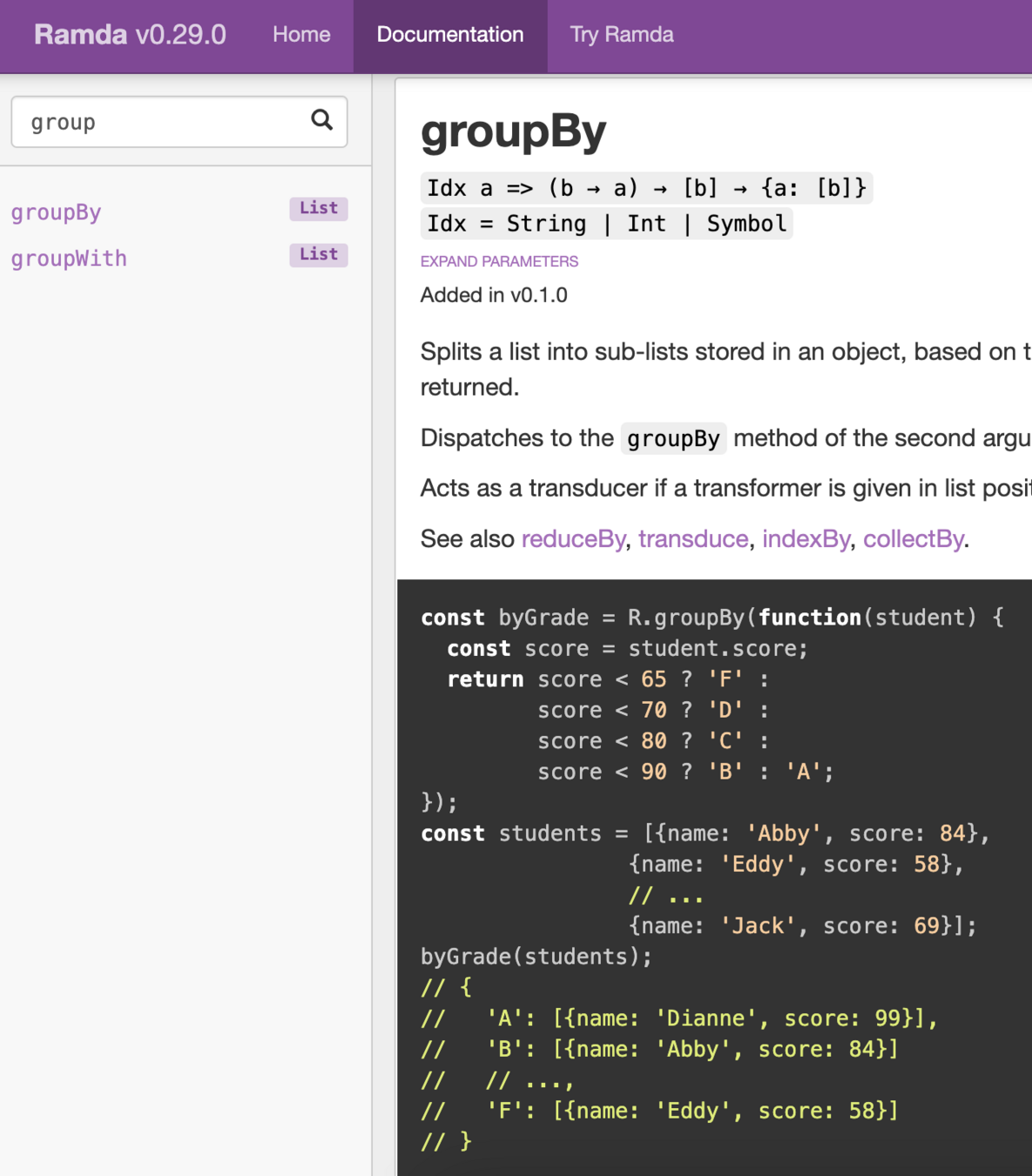Select groupWith in the sidebar list
Screen dimensions: 1032x1176
[69, 258]
